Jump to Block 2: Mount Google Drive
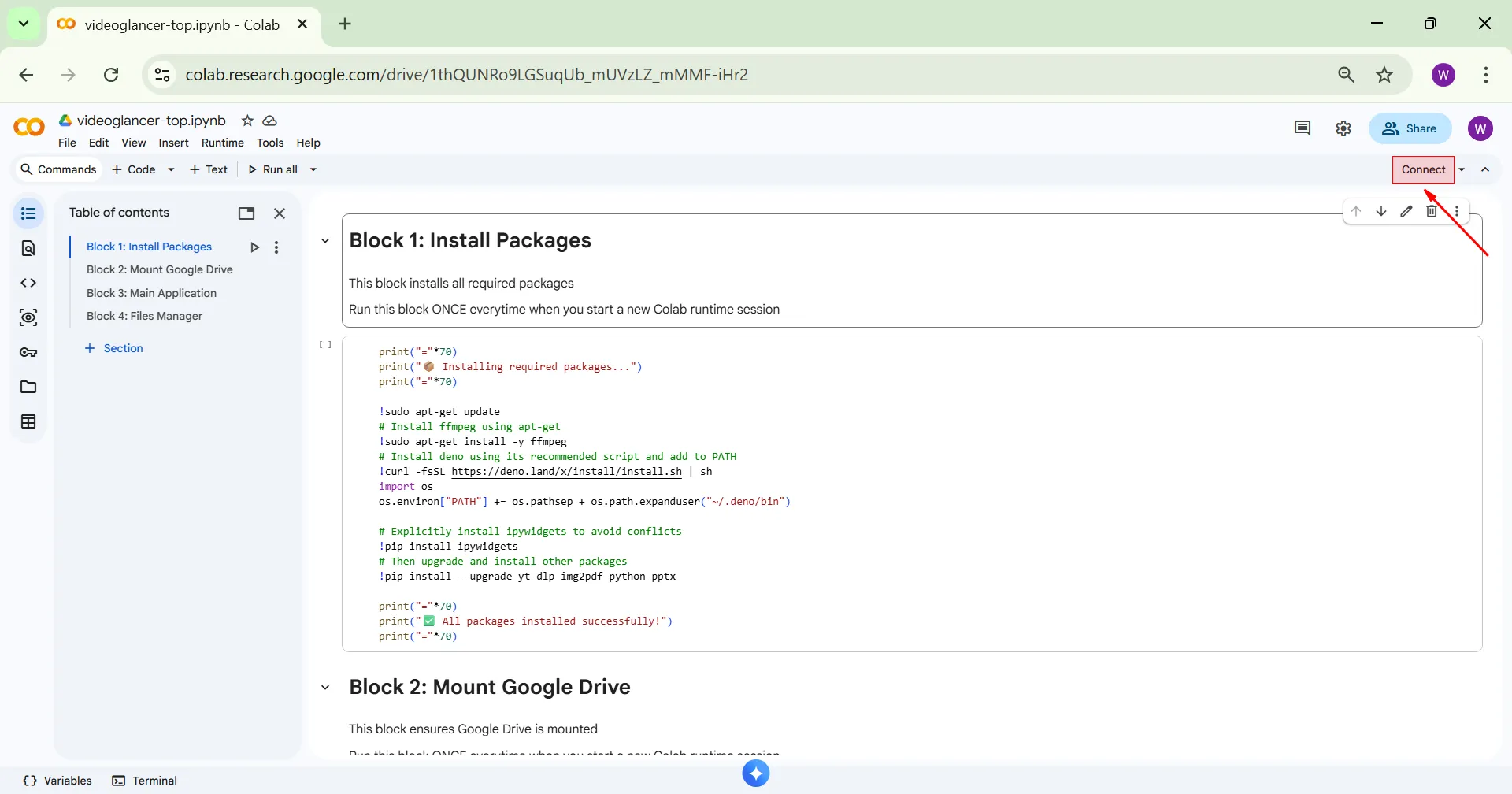This screenshot has height=794, width=1512. [x=160, y=269]
